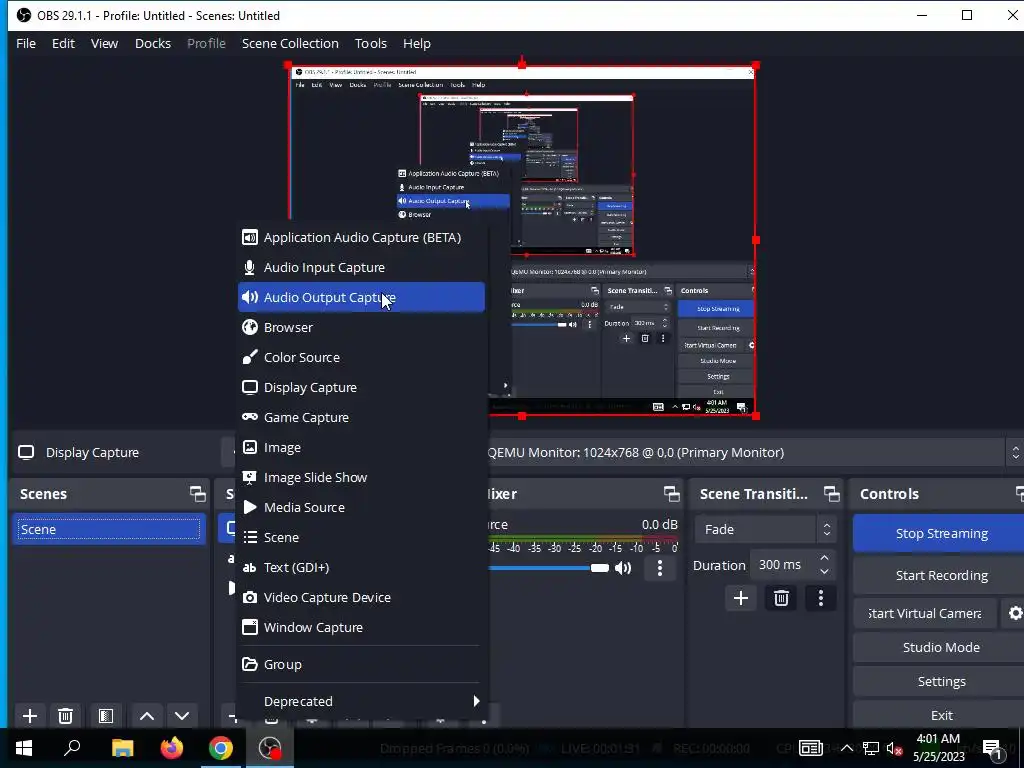Add a Group from the menu
1024x768 pixels.
tap(361, 664)
